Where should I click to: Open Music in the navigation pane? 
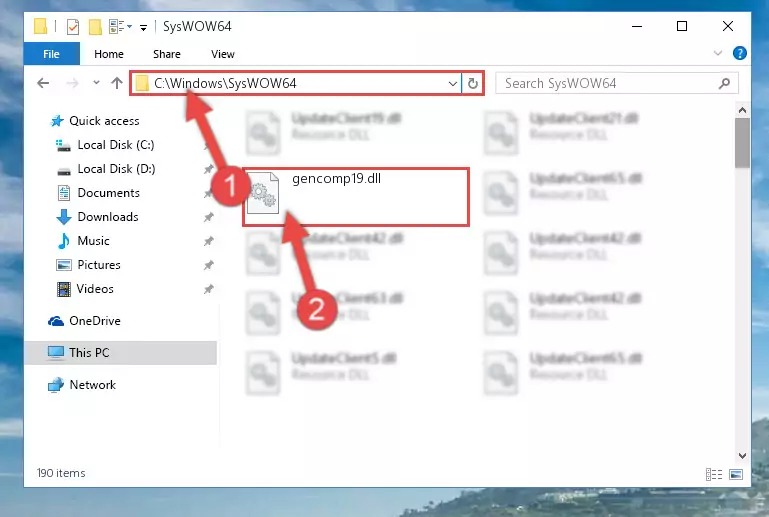(93, 241)
